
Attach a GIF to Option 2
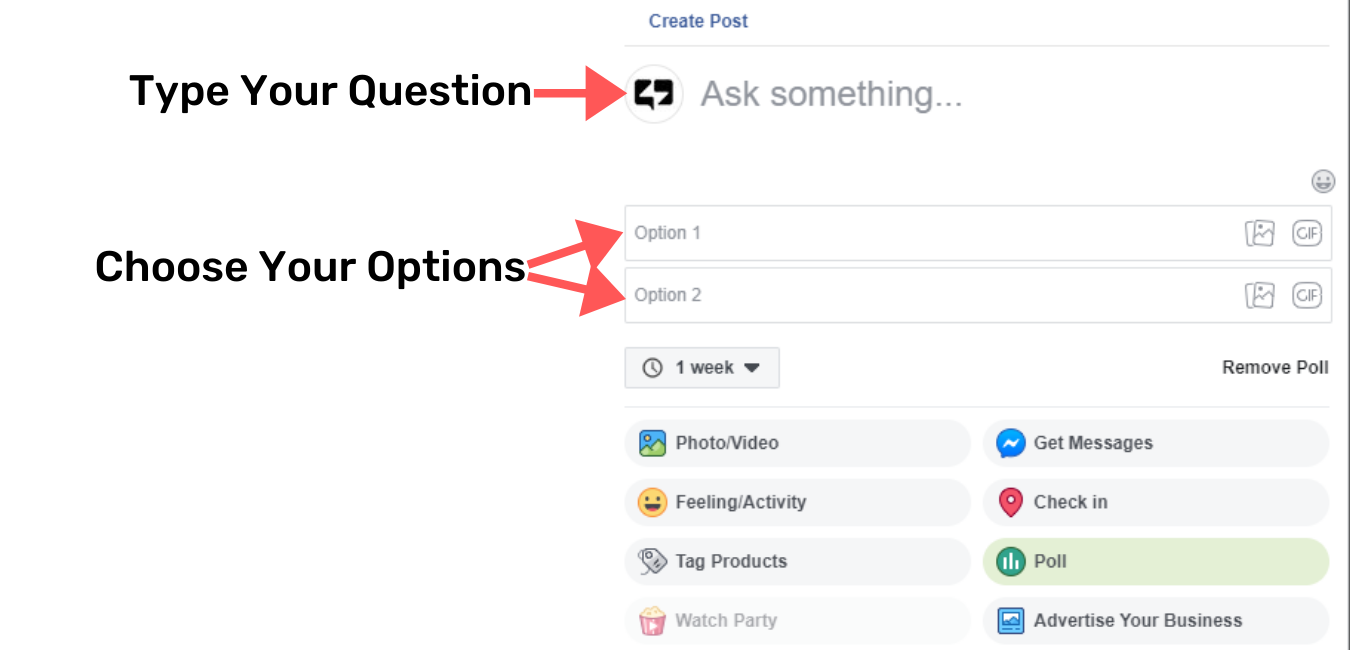click(x=1307, y=294)
